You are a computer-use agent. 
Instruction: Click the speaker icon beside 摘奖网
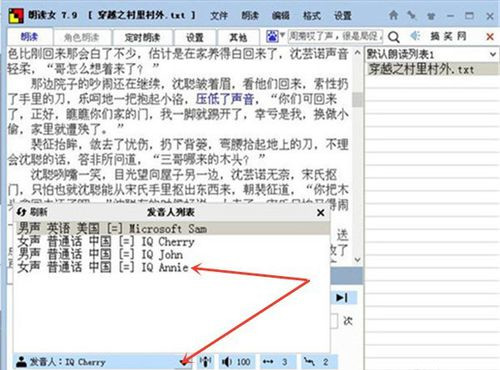click(x=415, y=36)
